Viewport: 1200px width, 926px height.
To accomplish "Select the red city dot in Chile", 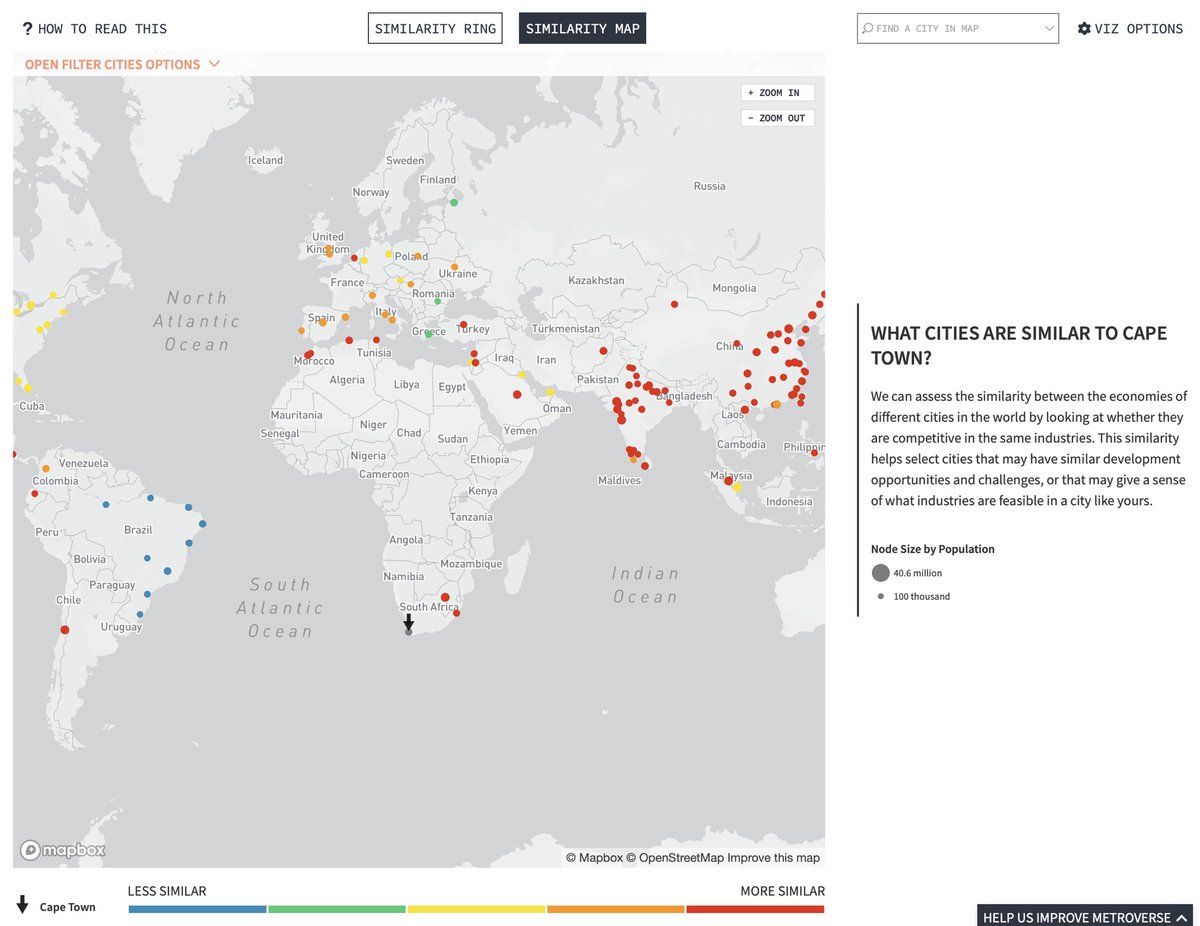I will 65,630.
